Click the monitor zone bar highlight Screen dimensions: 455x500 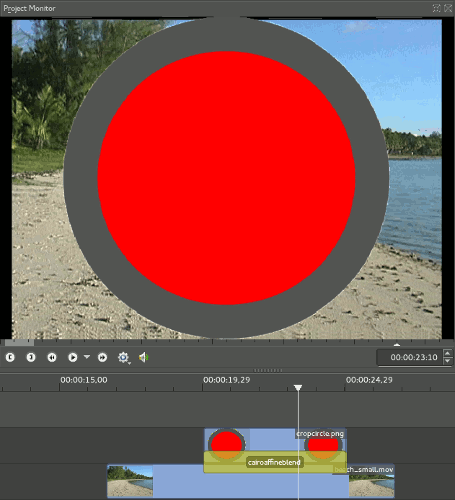click(x=19, y=342)
